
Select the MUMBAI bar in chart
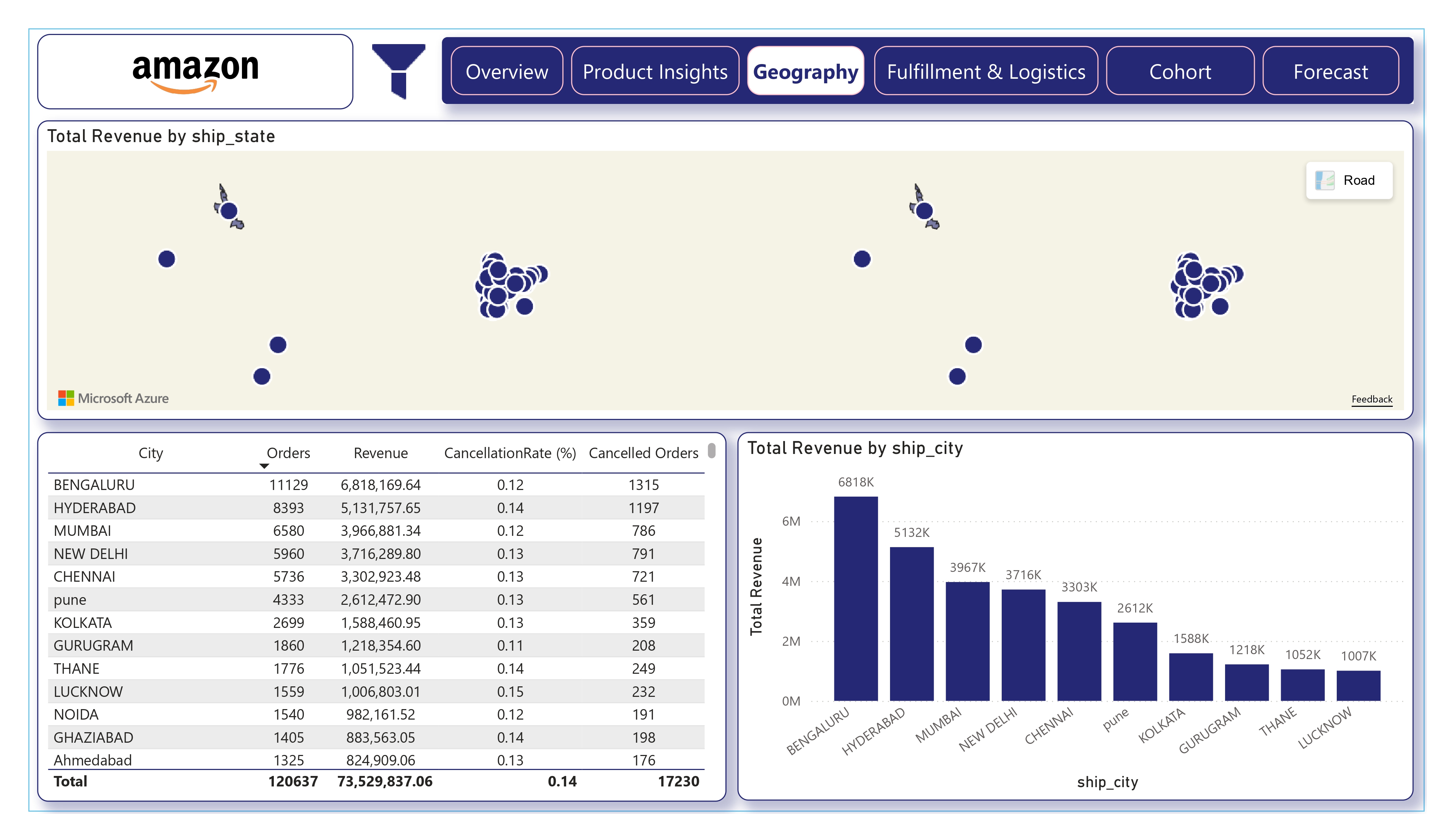(967, 641)
